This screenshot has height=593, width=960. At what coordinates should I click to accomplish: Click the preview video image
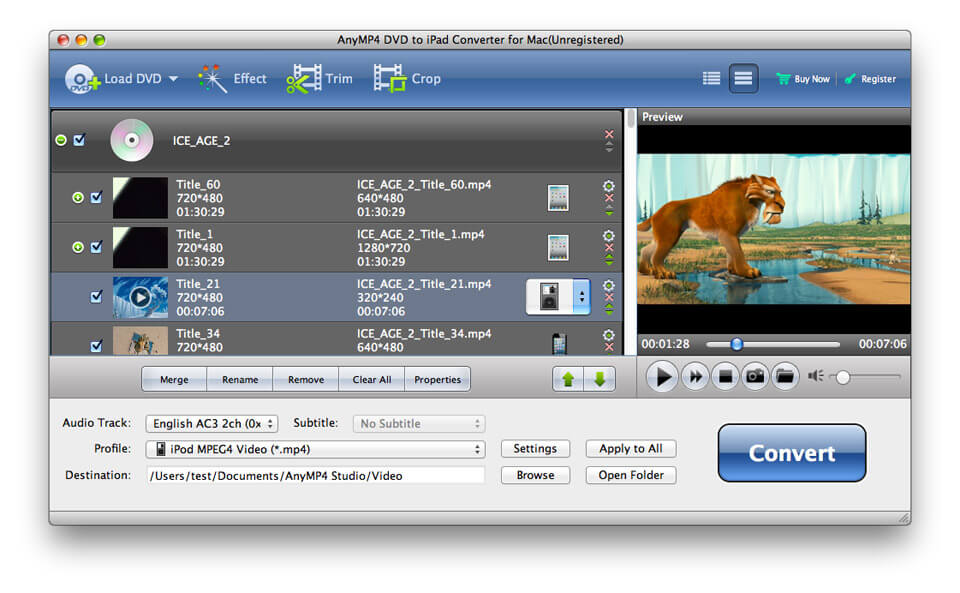773,229
